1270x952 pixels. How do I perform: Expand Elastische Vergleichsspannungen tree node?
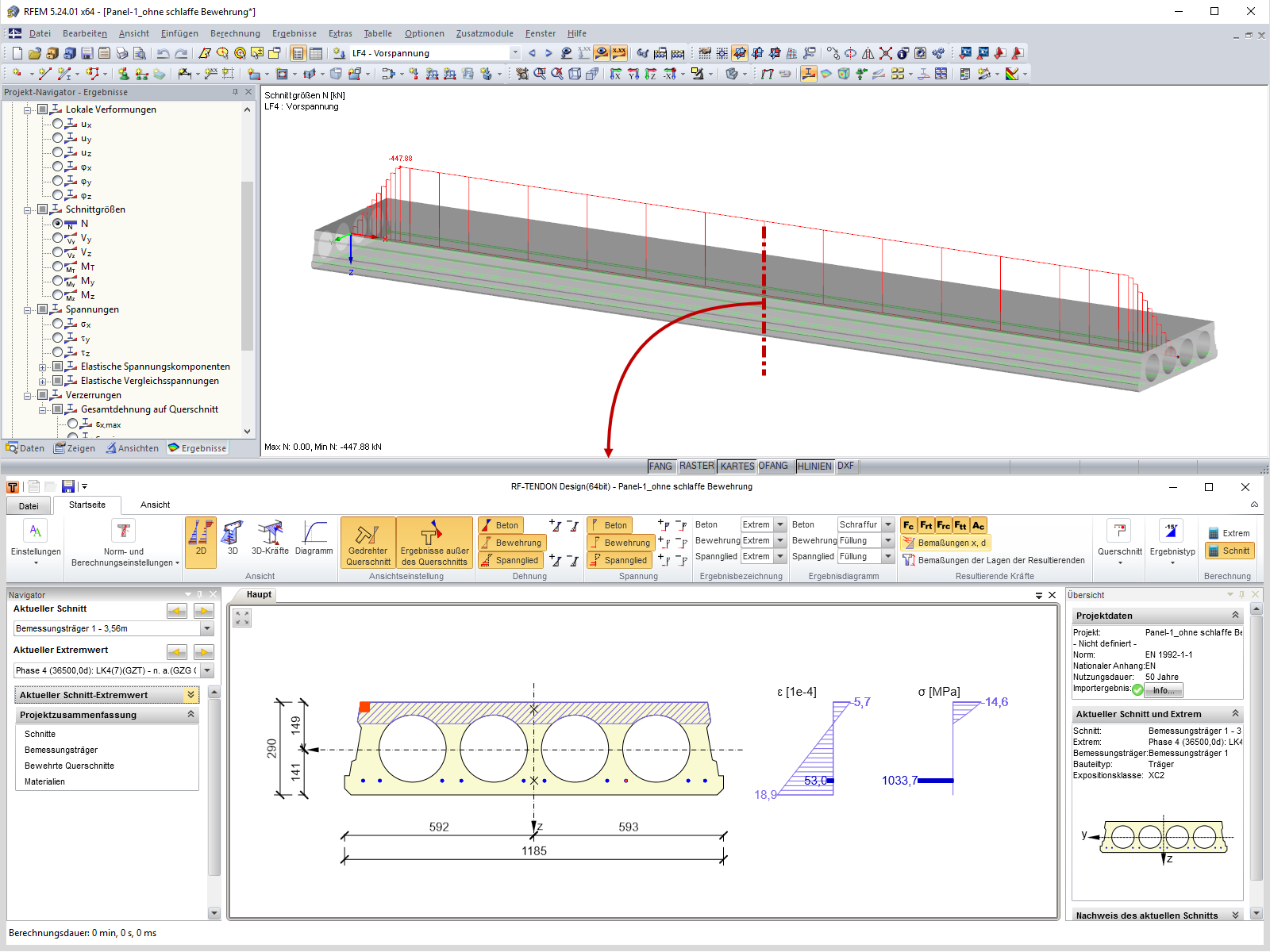click(x=43, y=381)
